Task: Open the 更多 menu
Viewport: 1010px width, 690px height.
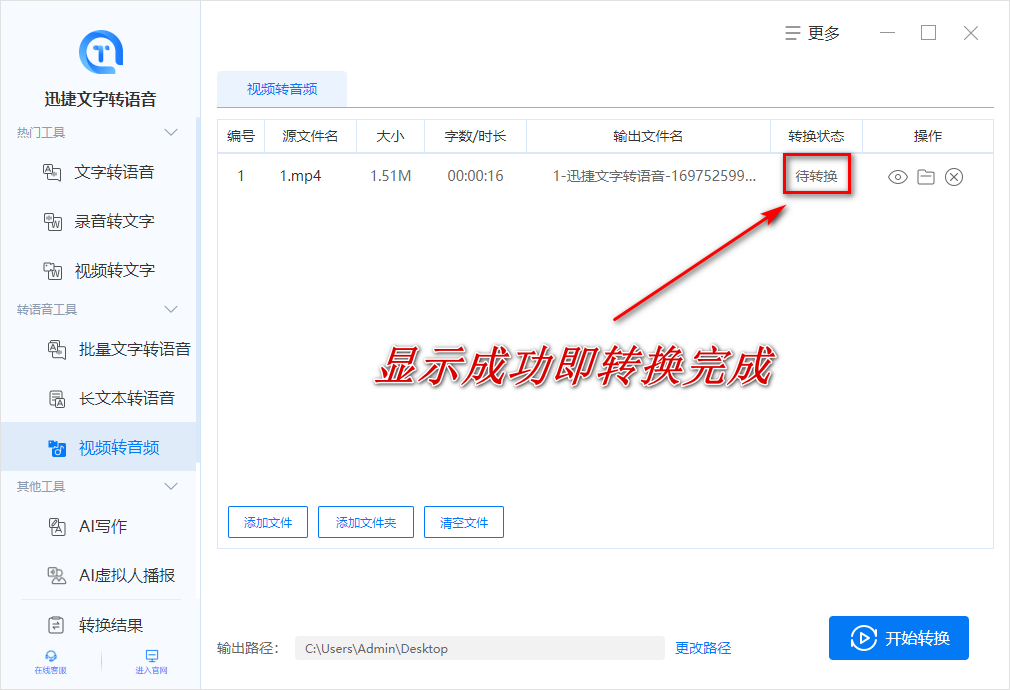Action: point(813,33)
